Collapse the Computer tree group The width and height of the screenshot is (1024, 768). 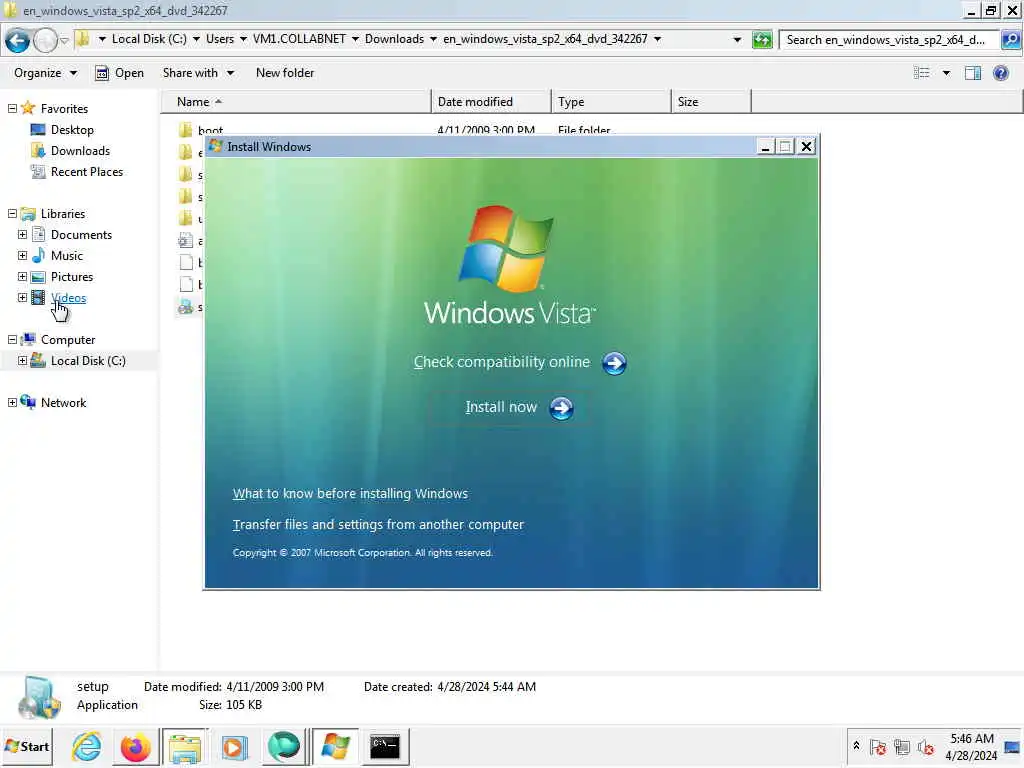[12, 340]
